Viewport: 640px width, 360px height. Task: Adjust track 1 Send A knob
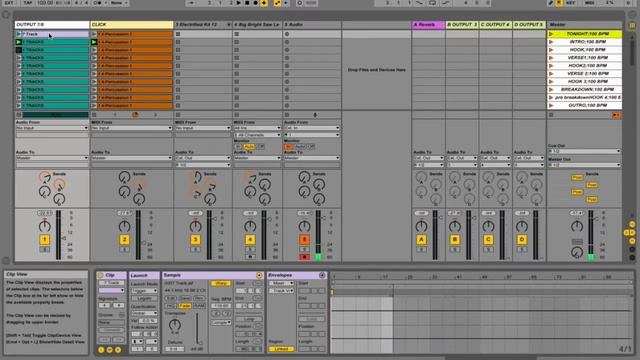(44, 178)
